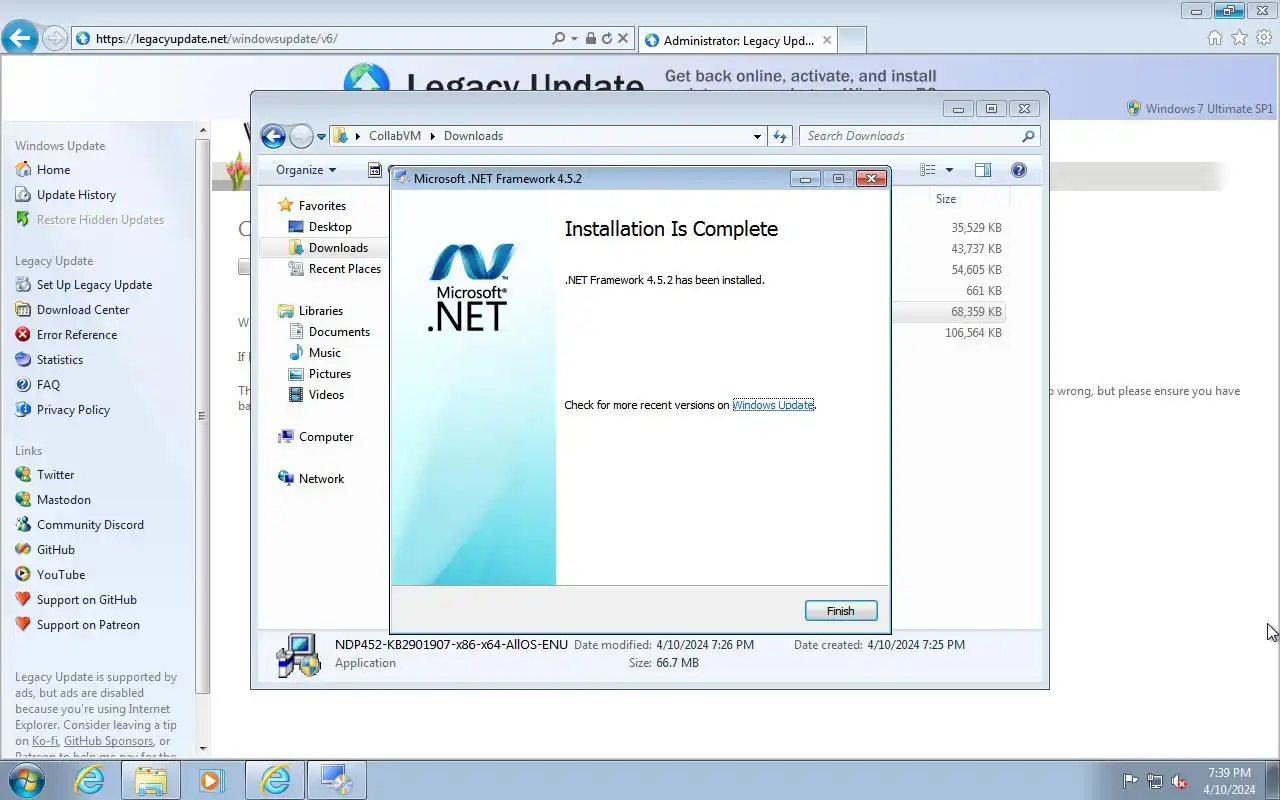Open the YouTube link
This screenshot has width=1280, height=800.
click(60, 575)
